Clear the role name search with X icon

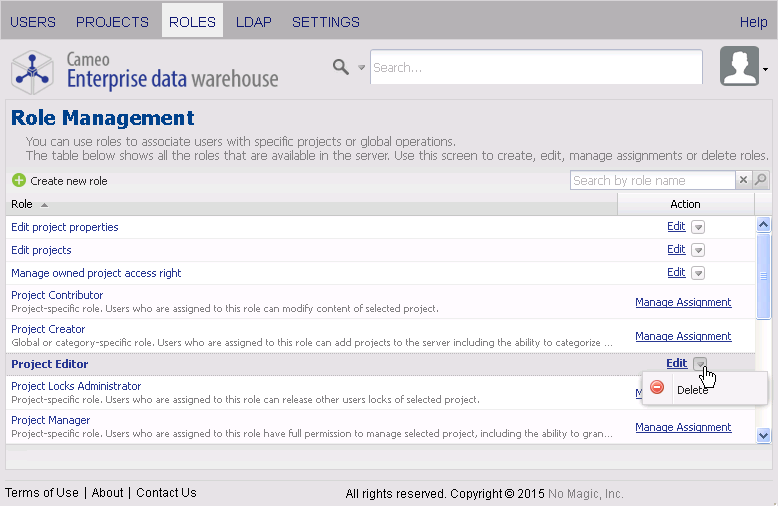point(743,180)
